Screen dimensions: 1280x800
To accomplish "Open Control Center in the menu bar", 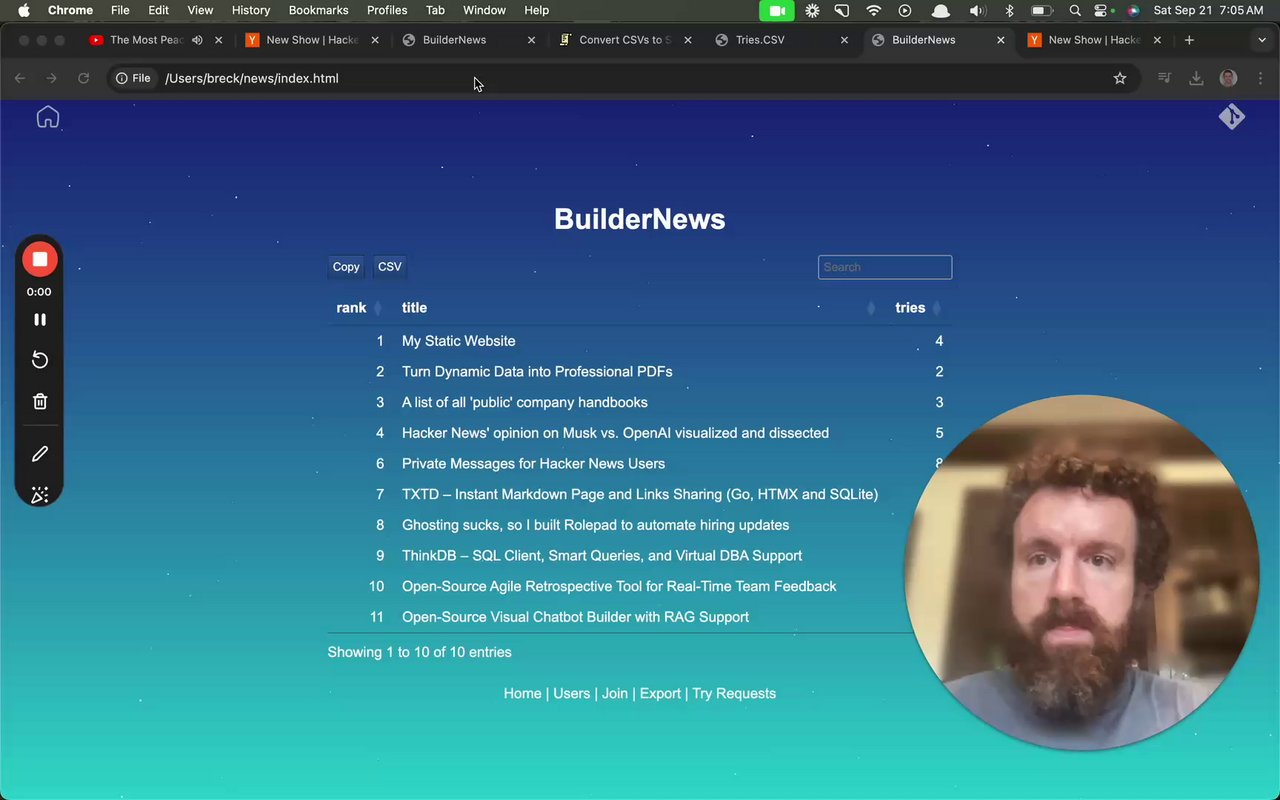I will click(1102, 10).
